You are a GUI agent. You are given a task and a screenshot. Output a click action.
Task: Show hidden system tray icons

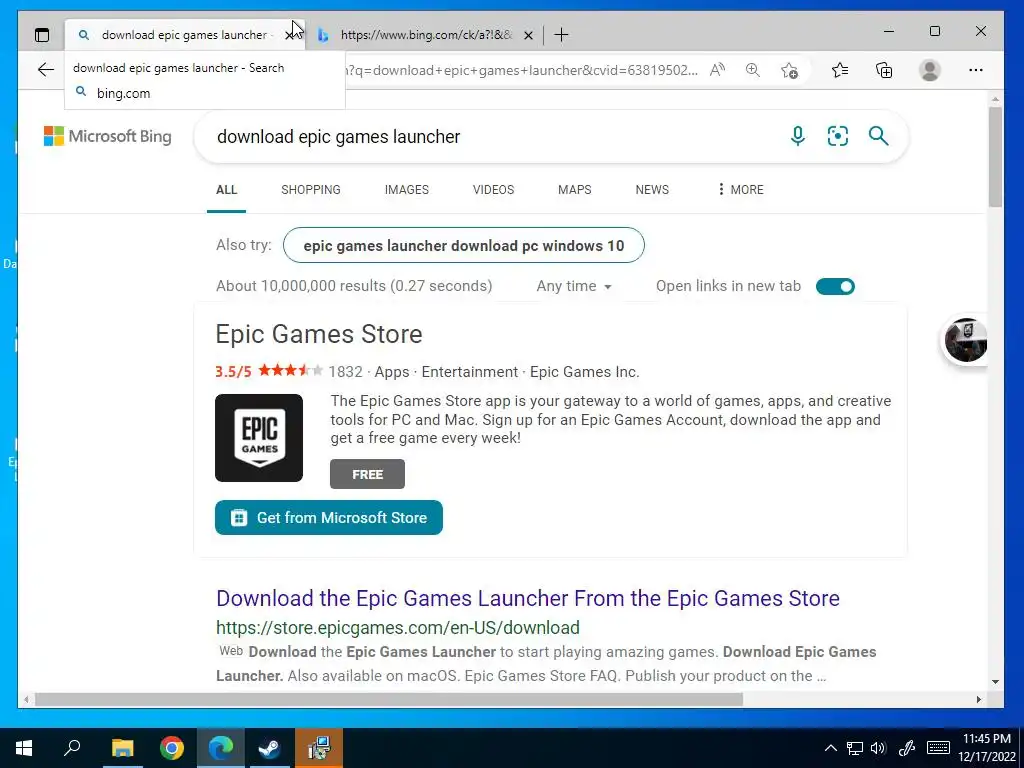coord(830,748)
